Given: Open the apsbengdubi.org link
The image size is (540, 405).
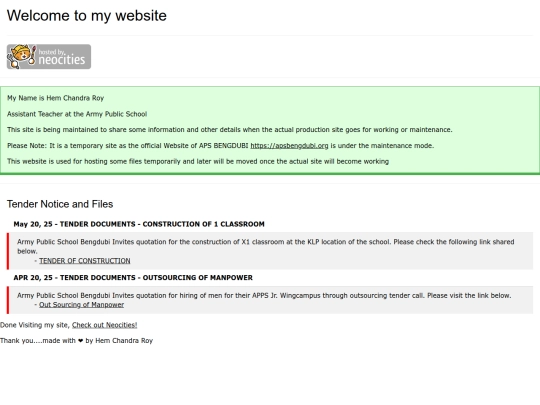Looking at the screenshot, I should 289,146.
